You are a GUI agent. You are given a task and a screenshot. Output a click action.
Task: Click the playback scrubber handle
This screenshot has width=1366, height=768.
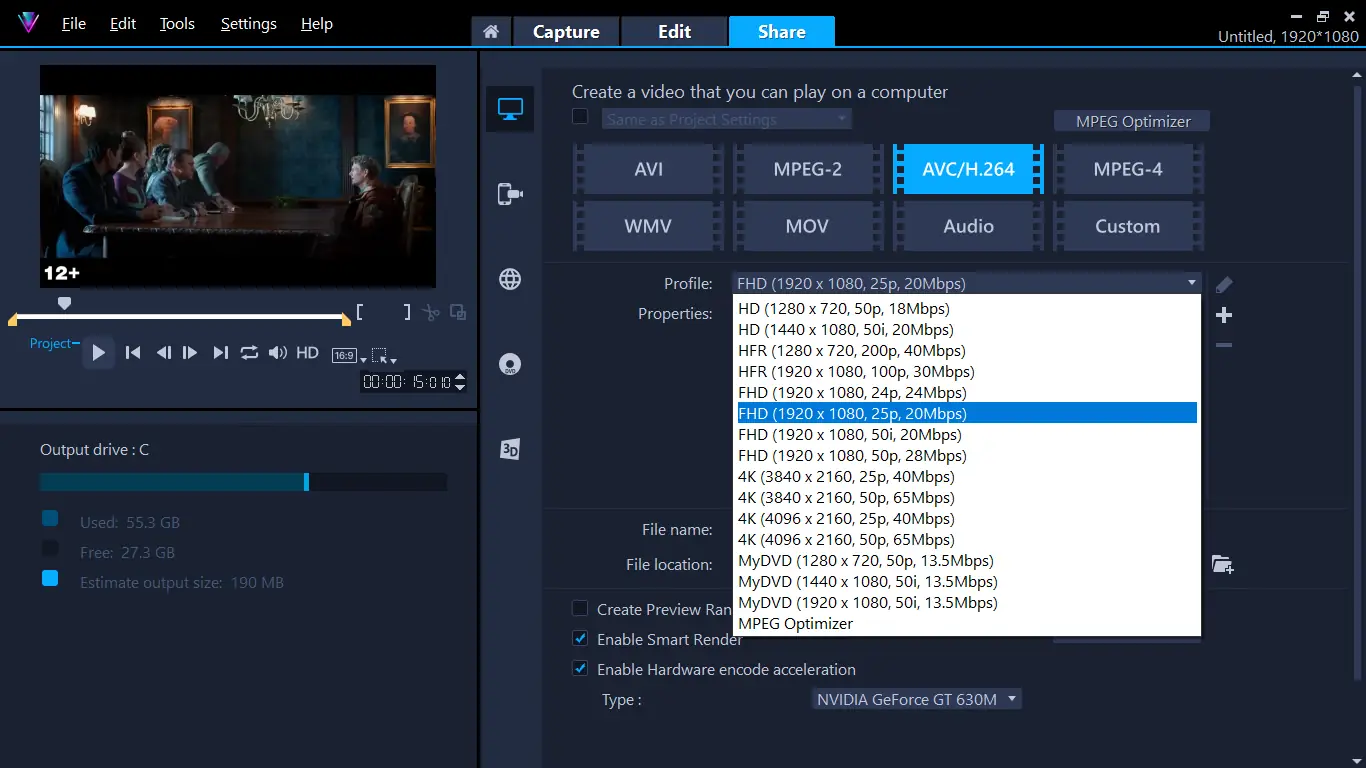tap(64, 302)
